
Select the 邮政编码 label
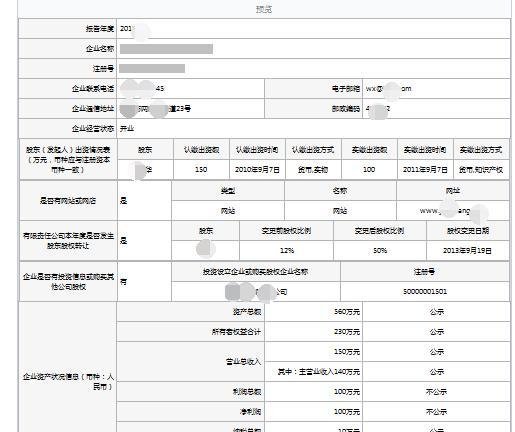point(346,109)
